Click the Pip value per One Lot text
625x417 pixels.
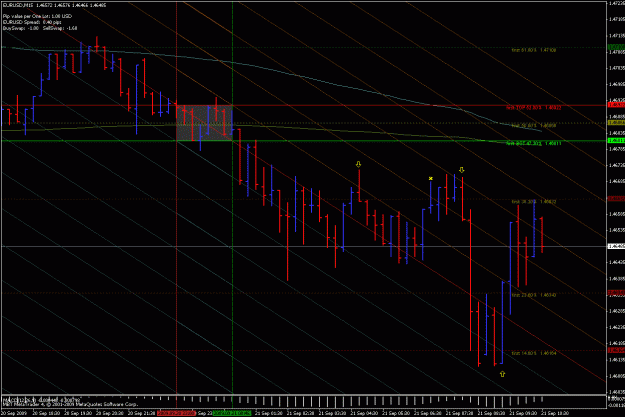tap(37, 16)
